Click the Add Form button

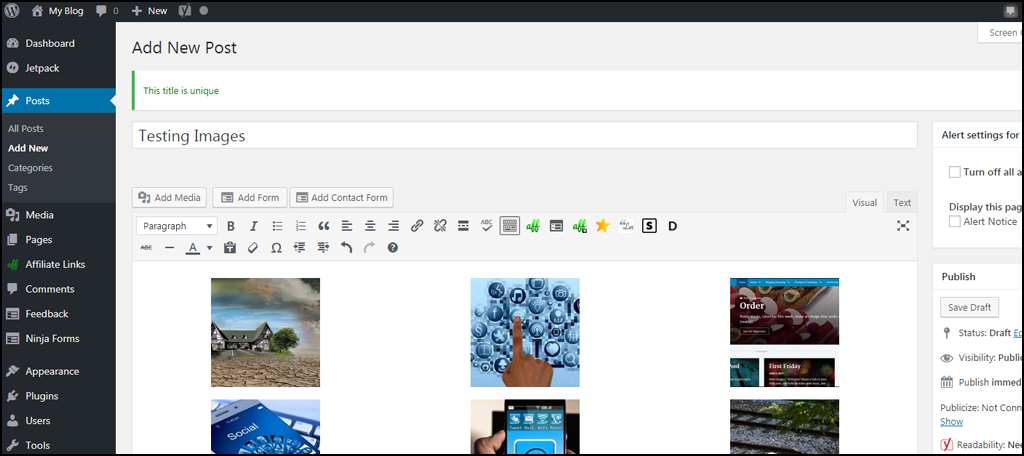click(x=250, y=197)
